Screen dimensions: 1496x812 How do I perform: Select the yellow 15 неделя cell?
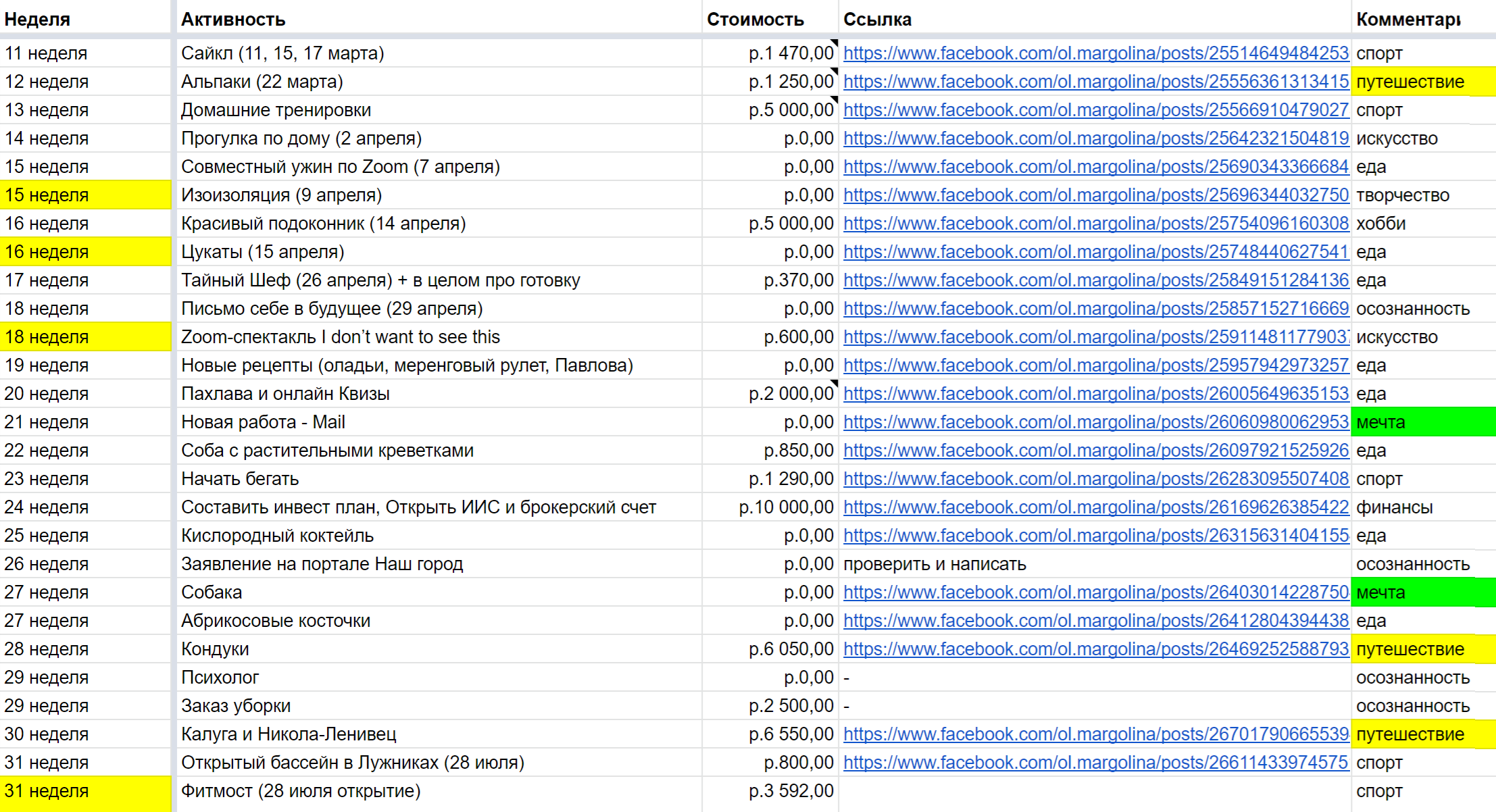click(x=86, y=195)
